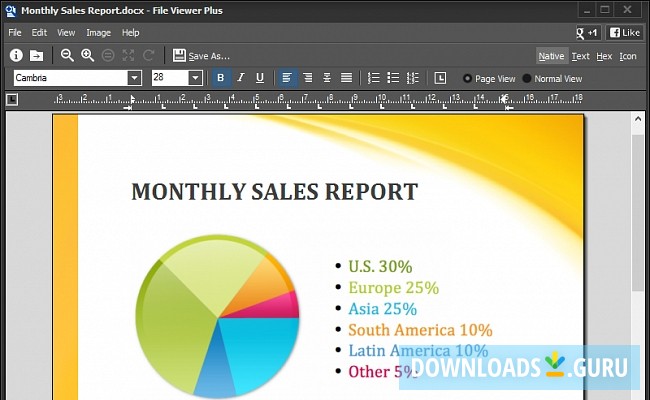Viewport: 650px width, 400px height.
Task: Apply multilevel list formatting
Action: pos(412,78)
